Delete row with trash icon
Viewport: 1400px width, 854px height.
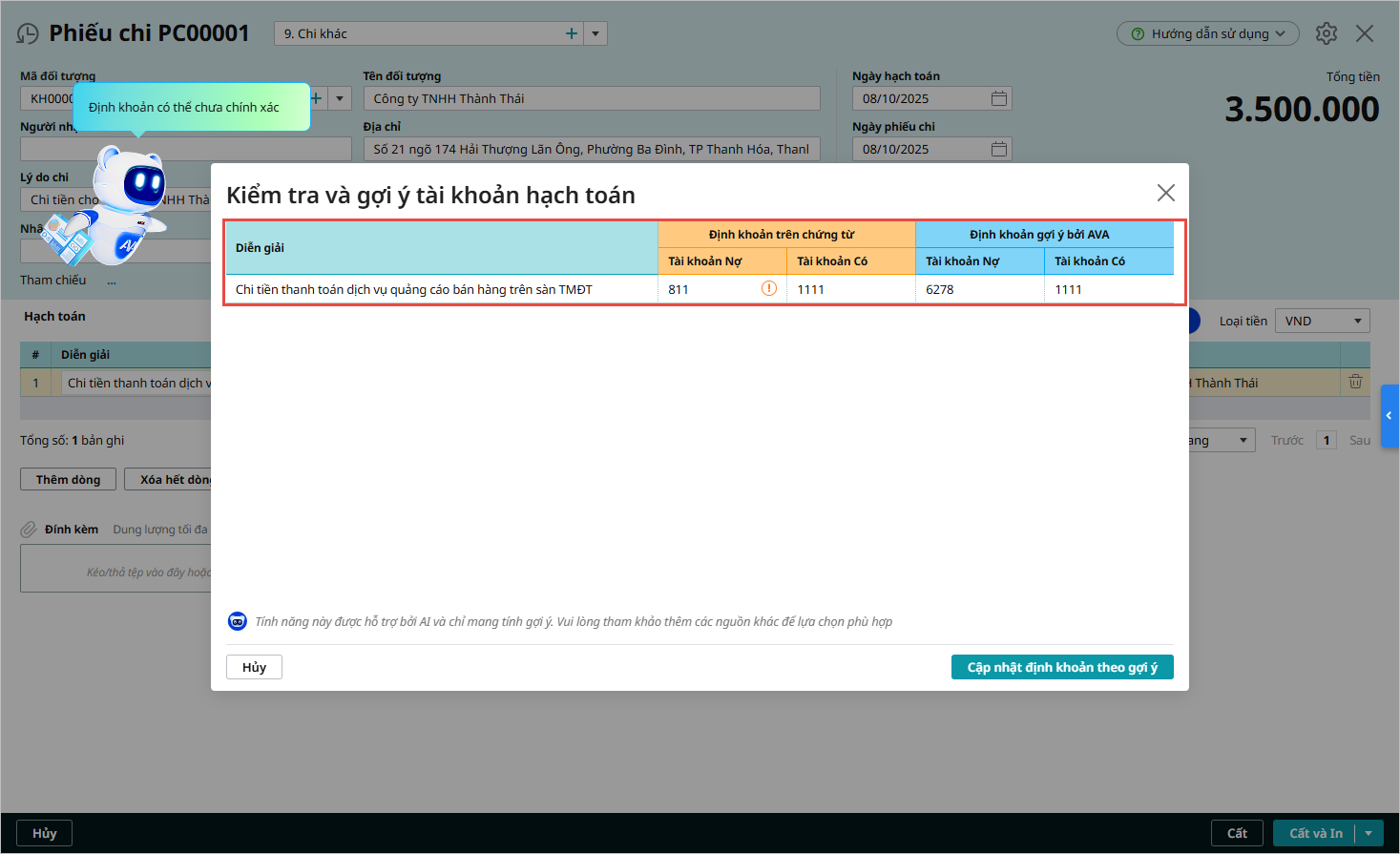(1354, 383)
